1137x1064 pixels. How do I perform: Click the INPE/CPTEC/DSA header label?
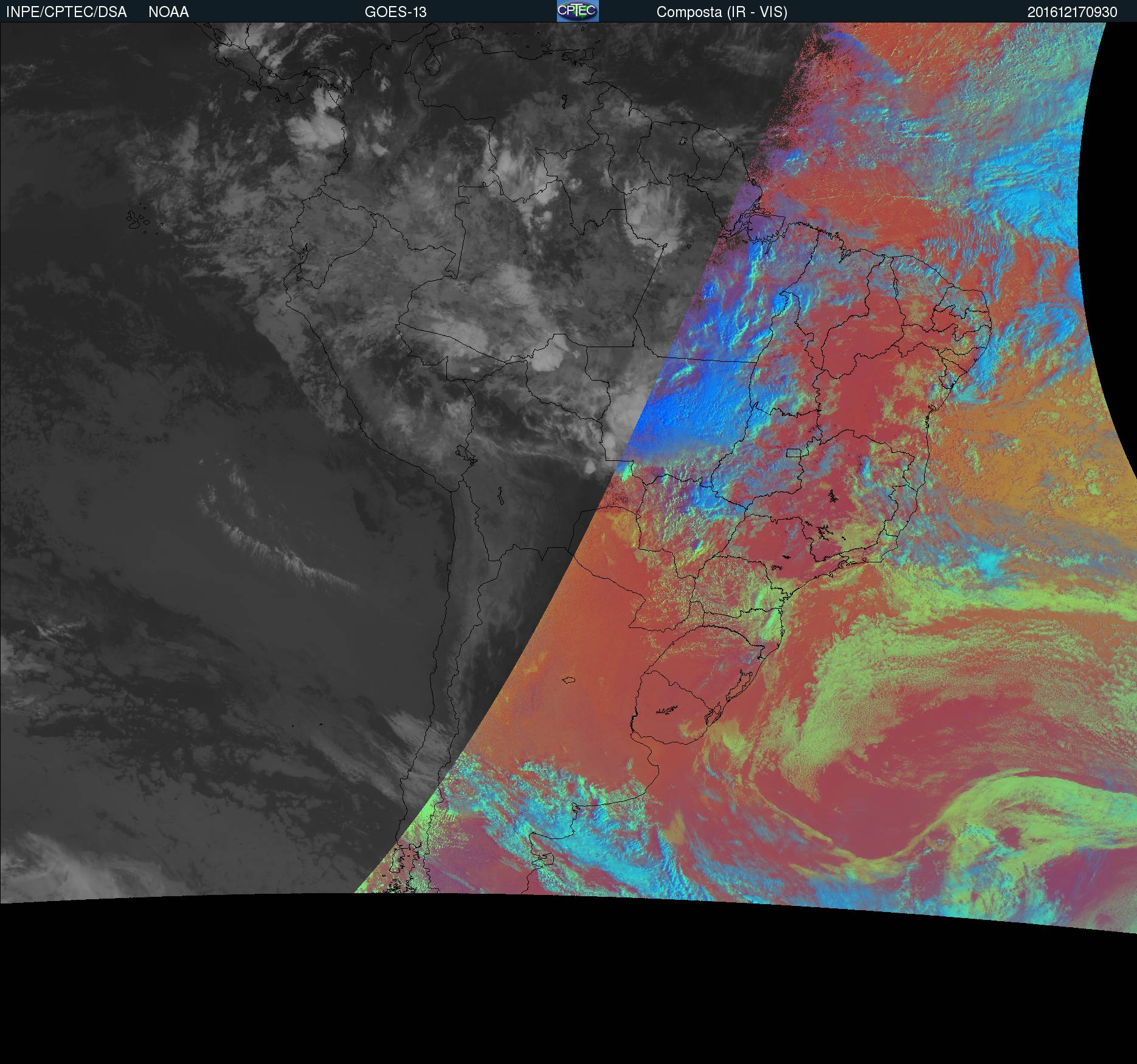(x=66, y=12)
